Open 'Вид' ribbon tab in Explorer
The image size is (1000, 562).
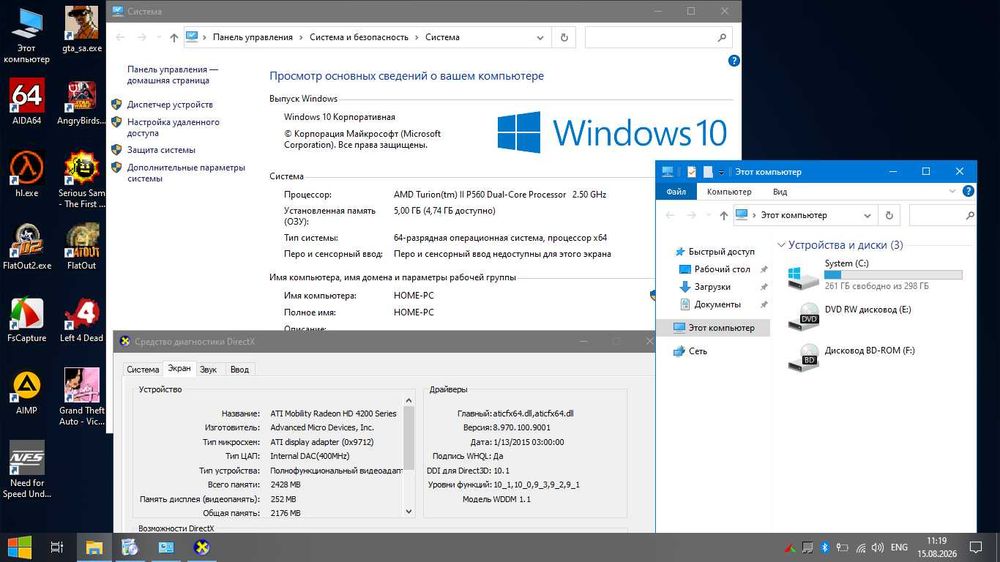(x=780, y=191)
